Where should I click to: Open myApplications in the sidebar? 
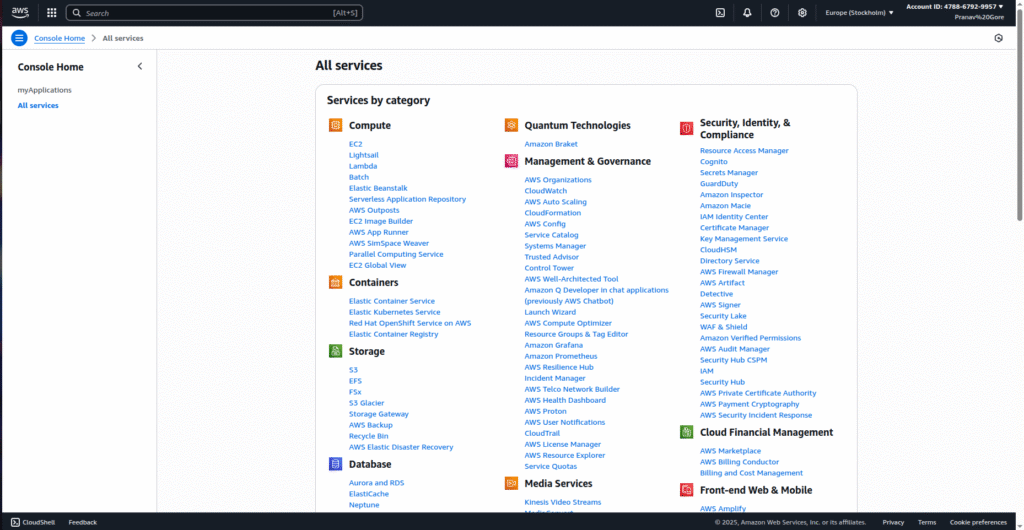[x=44, y=90]
